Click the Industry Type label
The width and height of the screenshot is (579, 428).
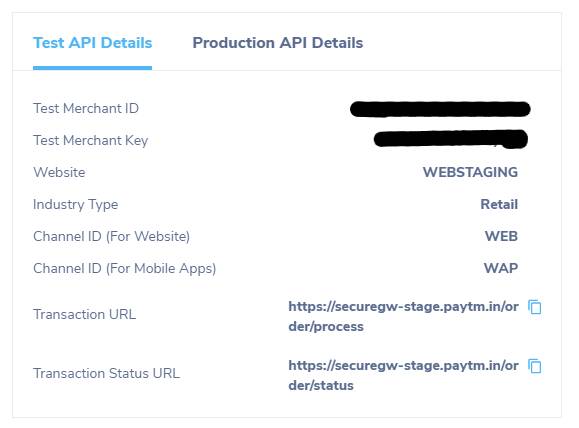tap(76, 205)
